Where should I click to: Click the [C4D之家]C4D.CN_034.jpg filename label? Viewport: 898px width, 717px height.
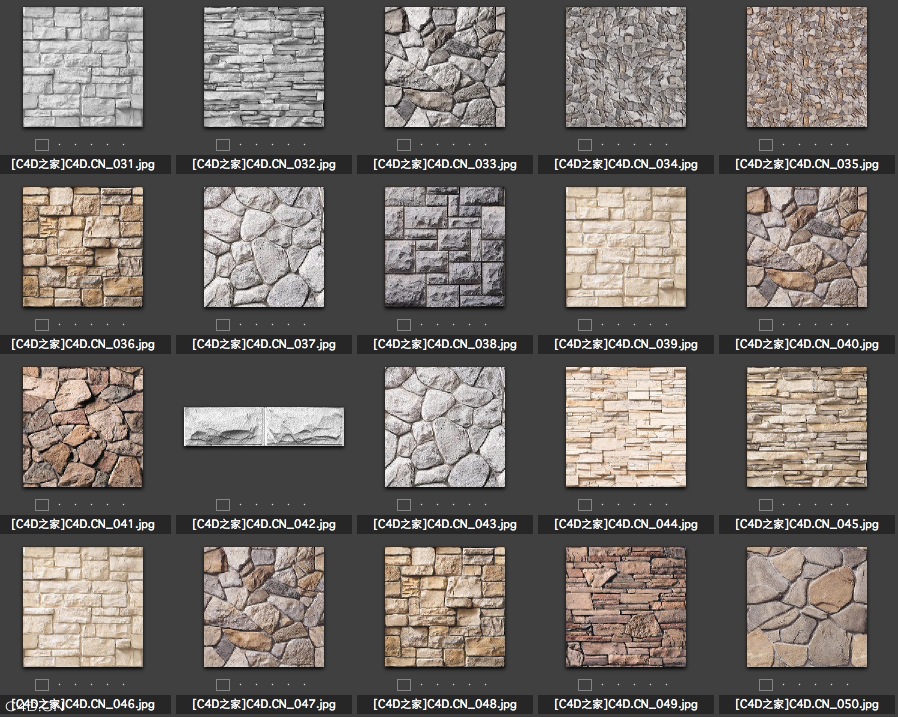(626, 164)
